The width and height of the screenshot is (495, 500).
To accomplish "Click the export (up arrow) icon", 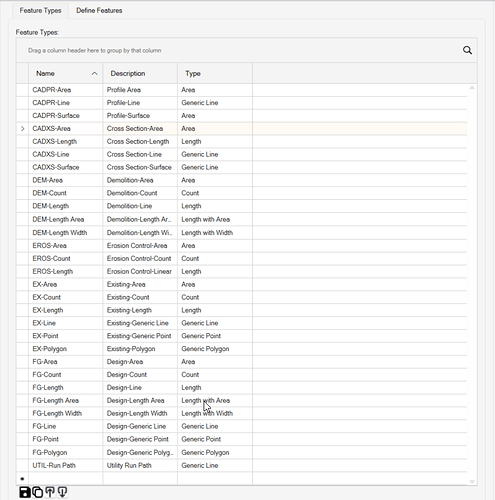I will tap(50, 492).
